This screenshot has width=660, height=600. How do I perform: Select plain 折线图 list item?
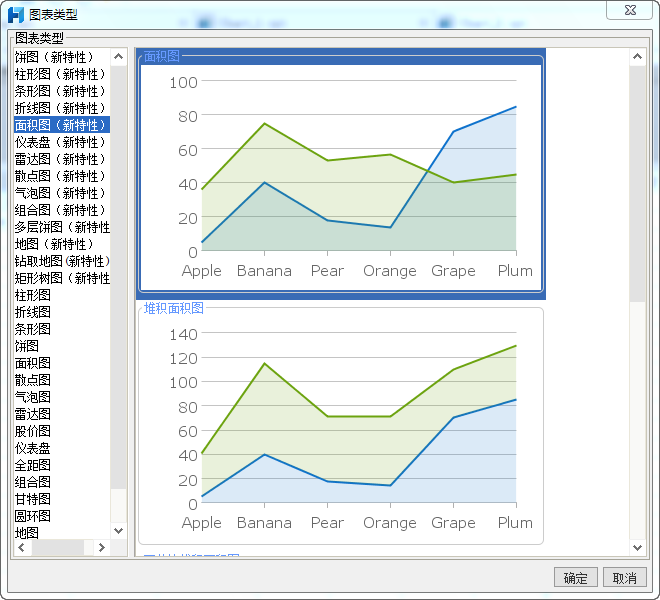click(x=62, y=312)
